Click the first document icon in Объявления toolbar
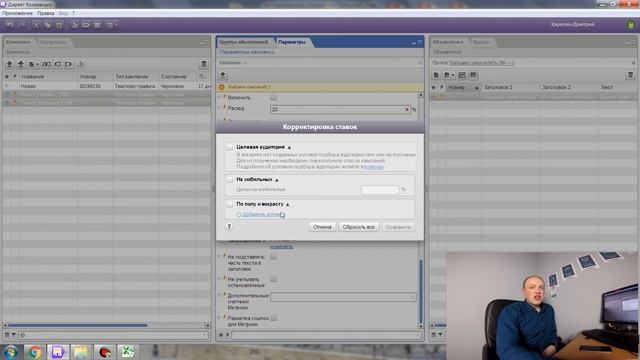This screenshot has height=360, width=640. click(x=436, y=76)
